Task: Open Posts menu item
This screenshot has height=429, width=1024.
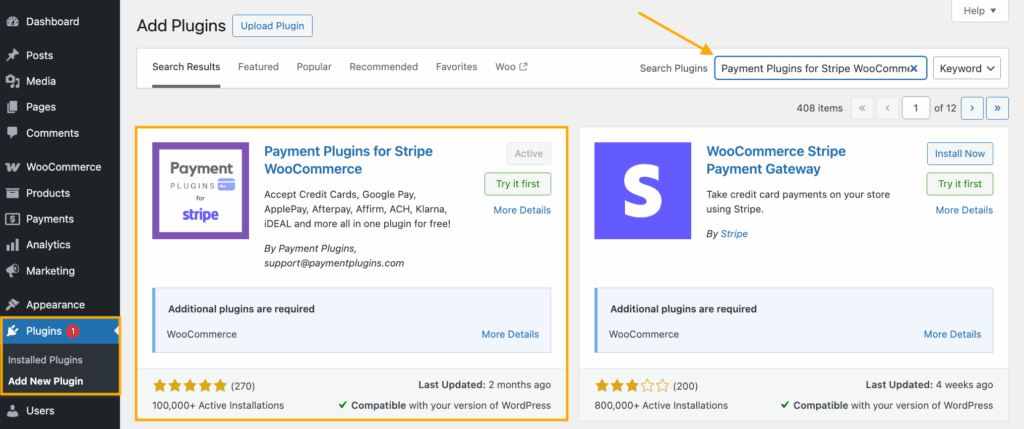Action: pyautogui.click(x=59, y=56)
